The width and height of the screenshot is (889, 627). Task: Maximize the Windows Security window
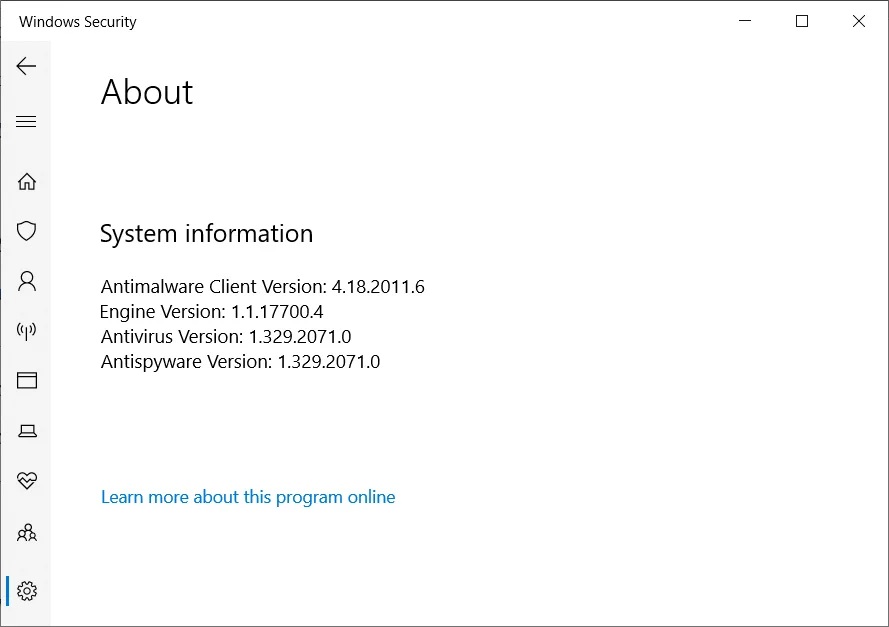(802, 22)
